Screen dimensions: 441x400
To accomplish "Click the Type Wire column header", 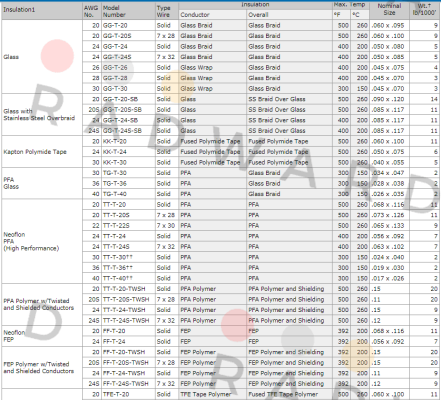I will pyautogui.click(x=167, y=11).
